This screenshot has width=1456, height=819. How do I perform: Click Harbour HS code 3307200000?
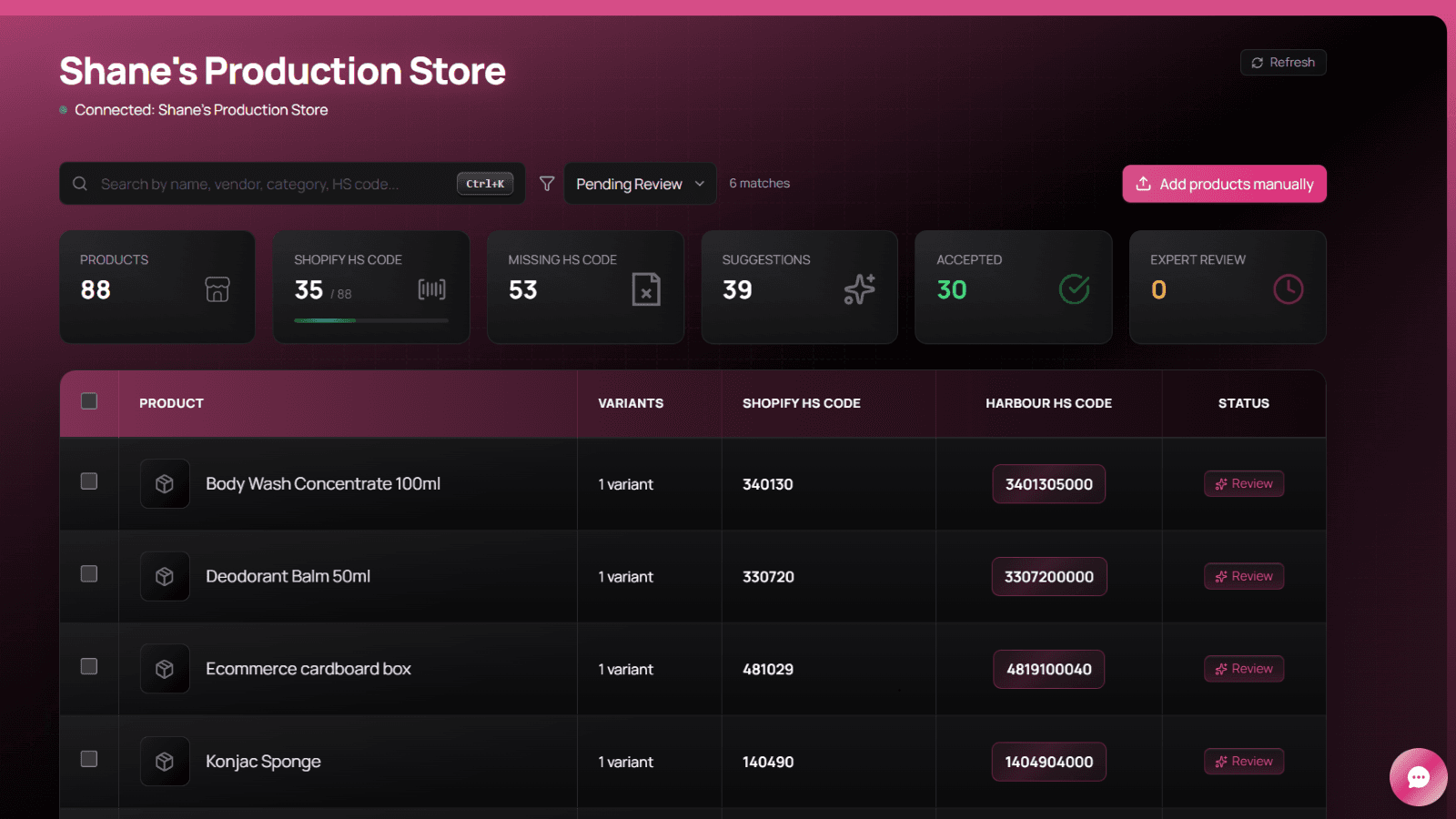[x=1049, y=577]
